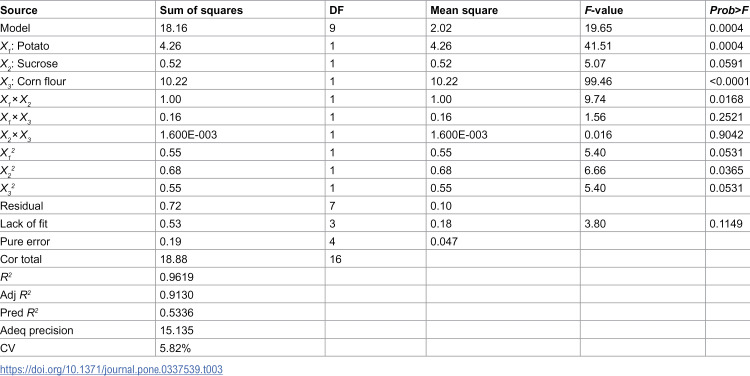Click the DF column header
The width and height of the screenshot is (750, 376).
(336, 10)
